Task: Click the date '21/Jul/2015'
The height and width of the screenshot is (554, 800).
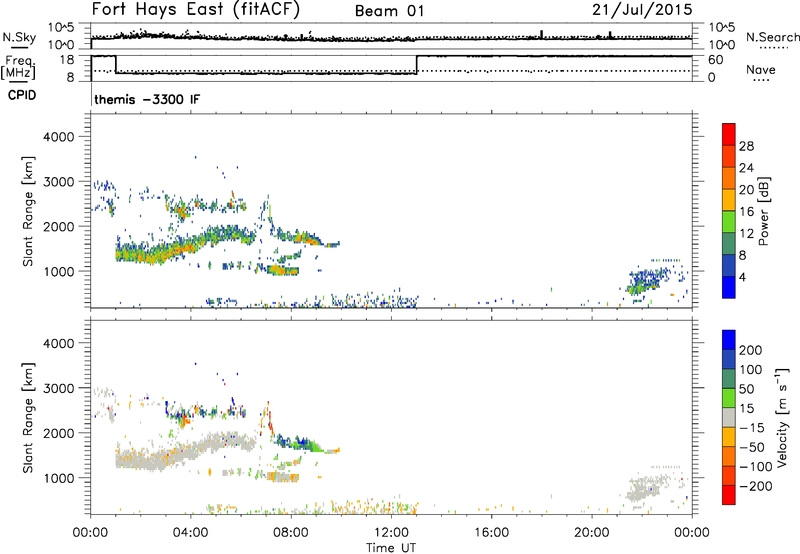Action: click(x=642, y=10)
